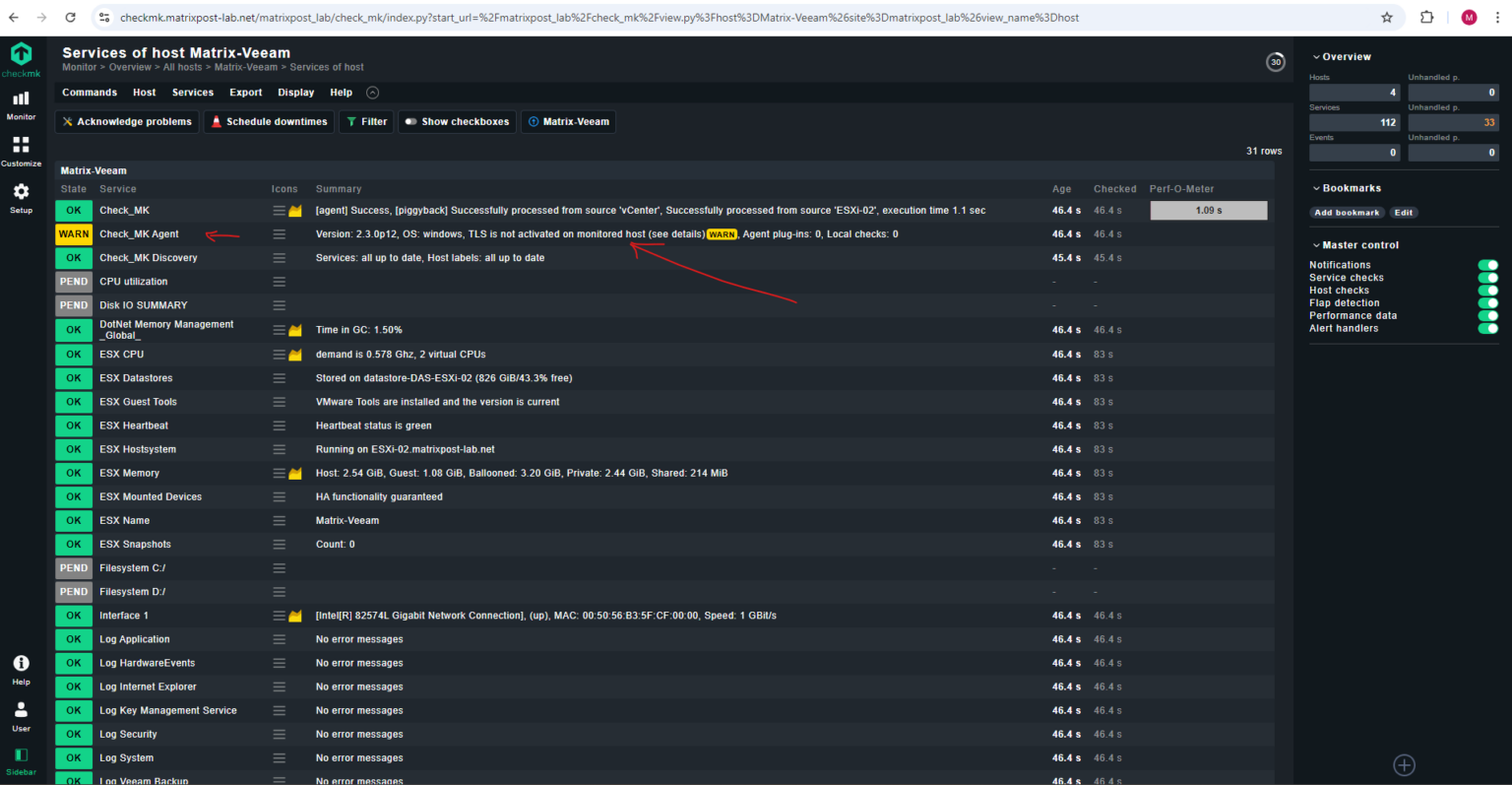Image resolution: width=1512 pixels, height=785 pixels.
Task: Open the Monitor sidebar menu
Action: [x=21, y=105]
